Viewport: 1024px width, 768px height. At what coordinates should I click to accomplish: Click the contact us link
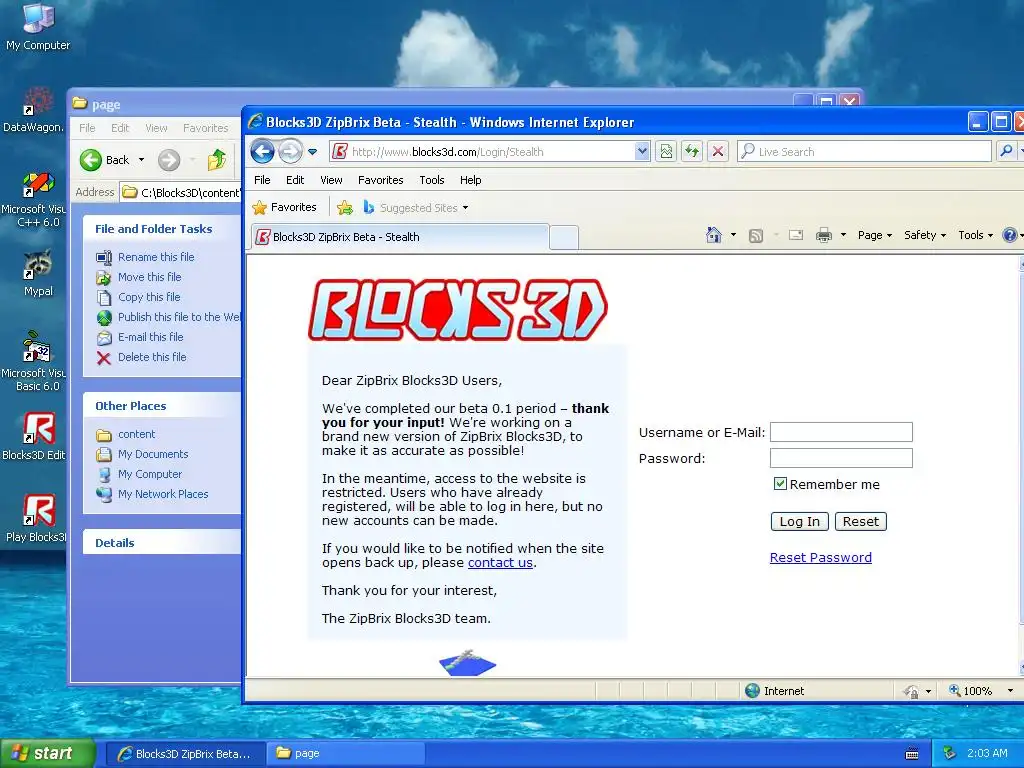pos(500,562)
